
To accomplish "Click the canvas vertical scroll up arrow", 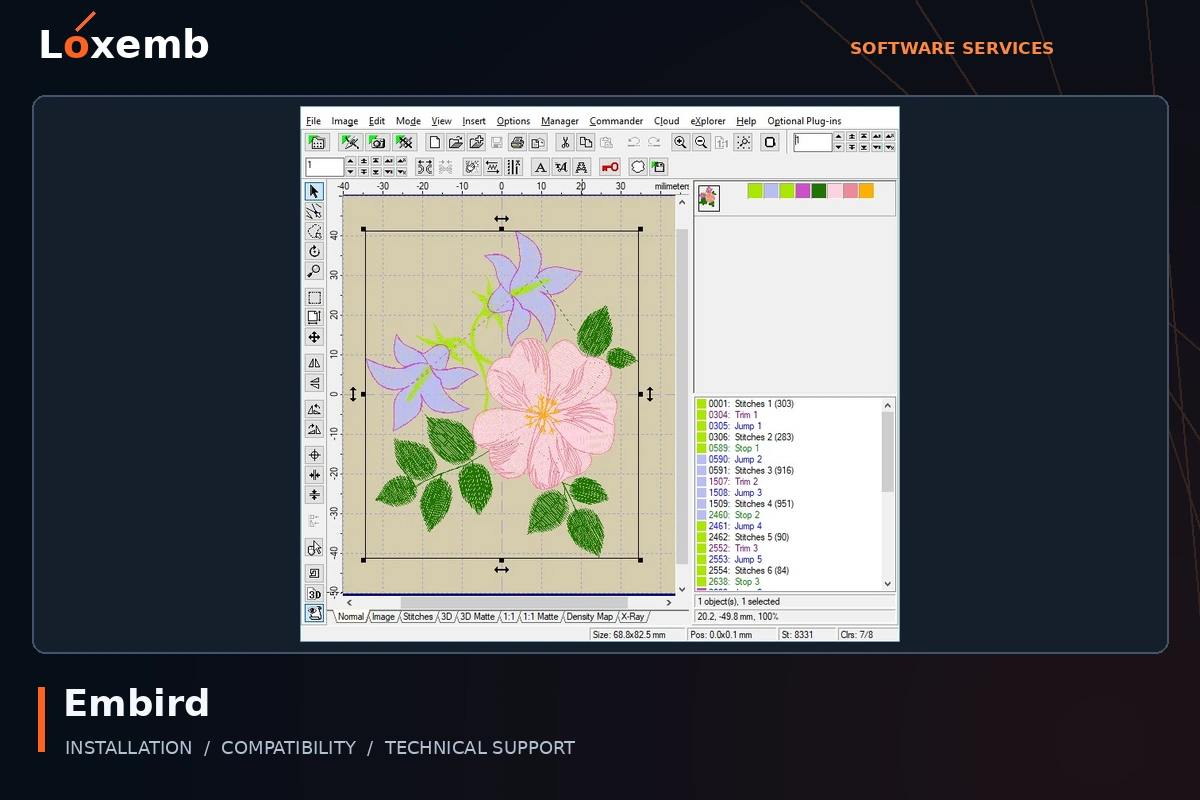I will (x=683, y=202).
